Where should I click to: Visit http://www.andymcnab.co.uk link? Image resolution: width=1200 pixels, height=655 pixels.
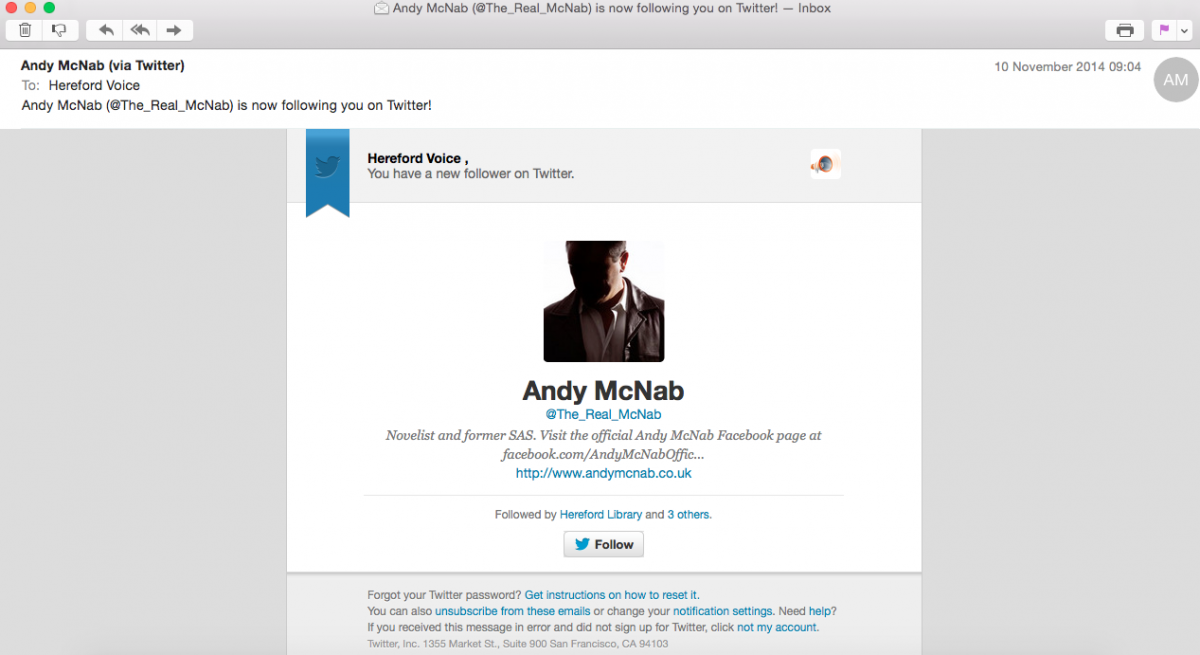(x=603, y=473)
